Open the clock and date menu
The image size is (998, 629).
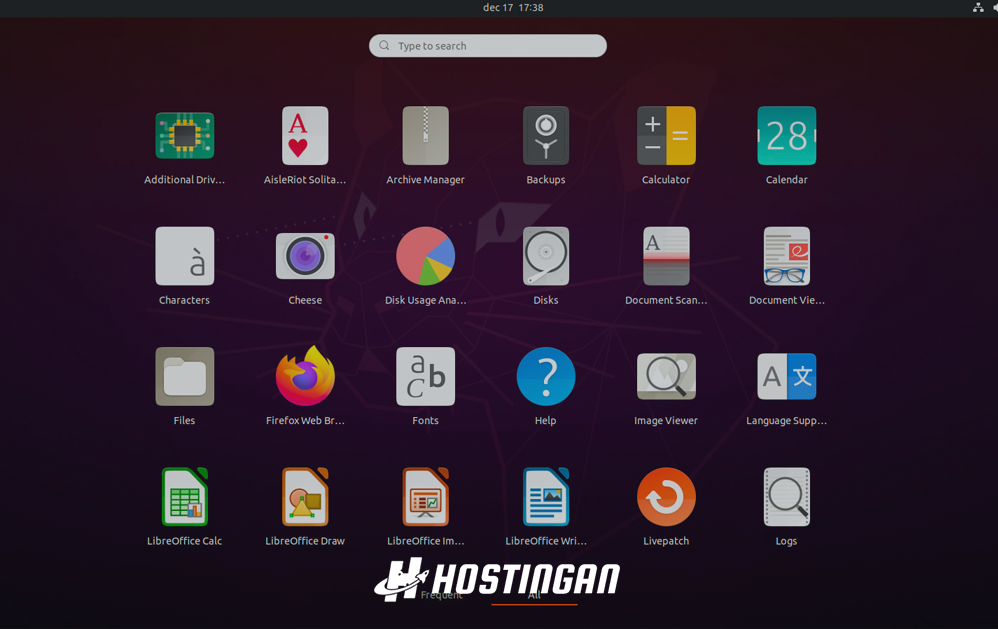[513, 8]
